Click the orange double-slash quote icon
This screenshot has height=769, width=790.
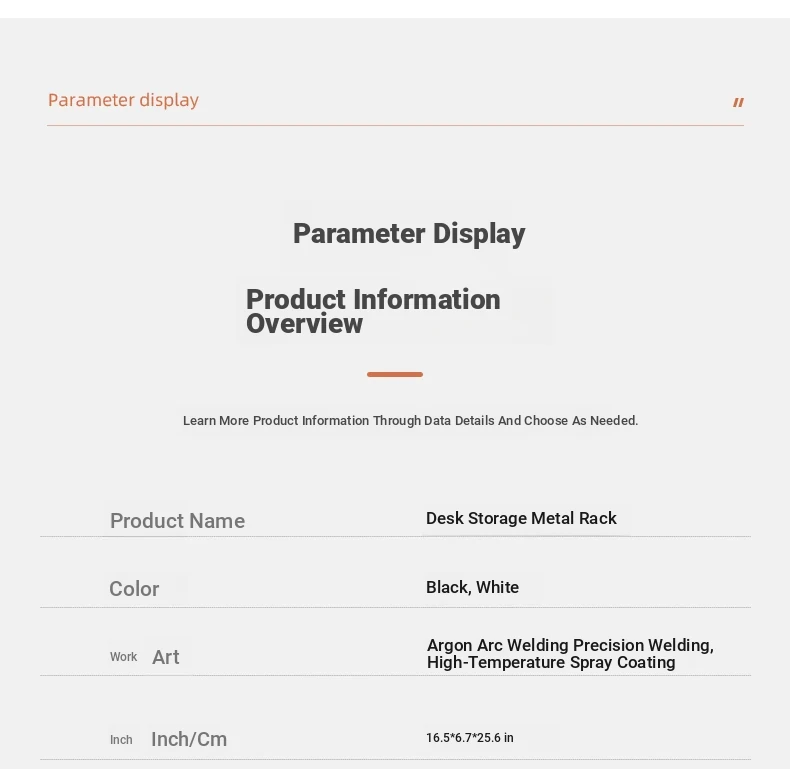738,103
